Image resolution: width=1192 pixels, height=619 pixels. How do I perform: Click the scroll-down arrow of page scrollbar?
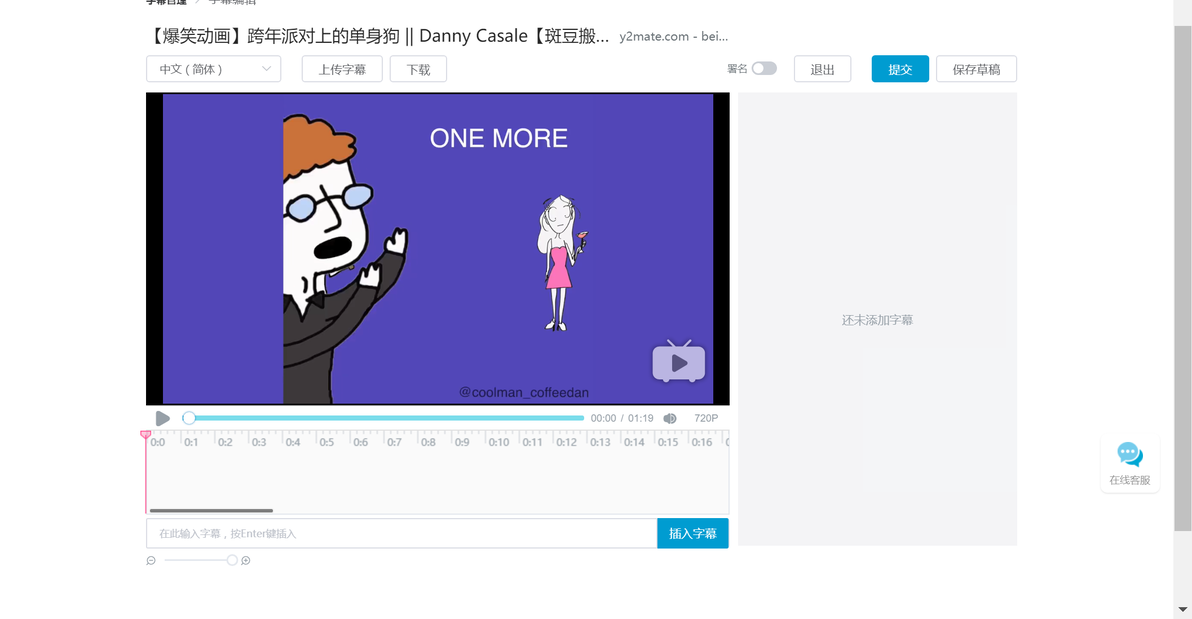coord(1182,609)
